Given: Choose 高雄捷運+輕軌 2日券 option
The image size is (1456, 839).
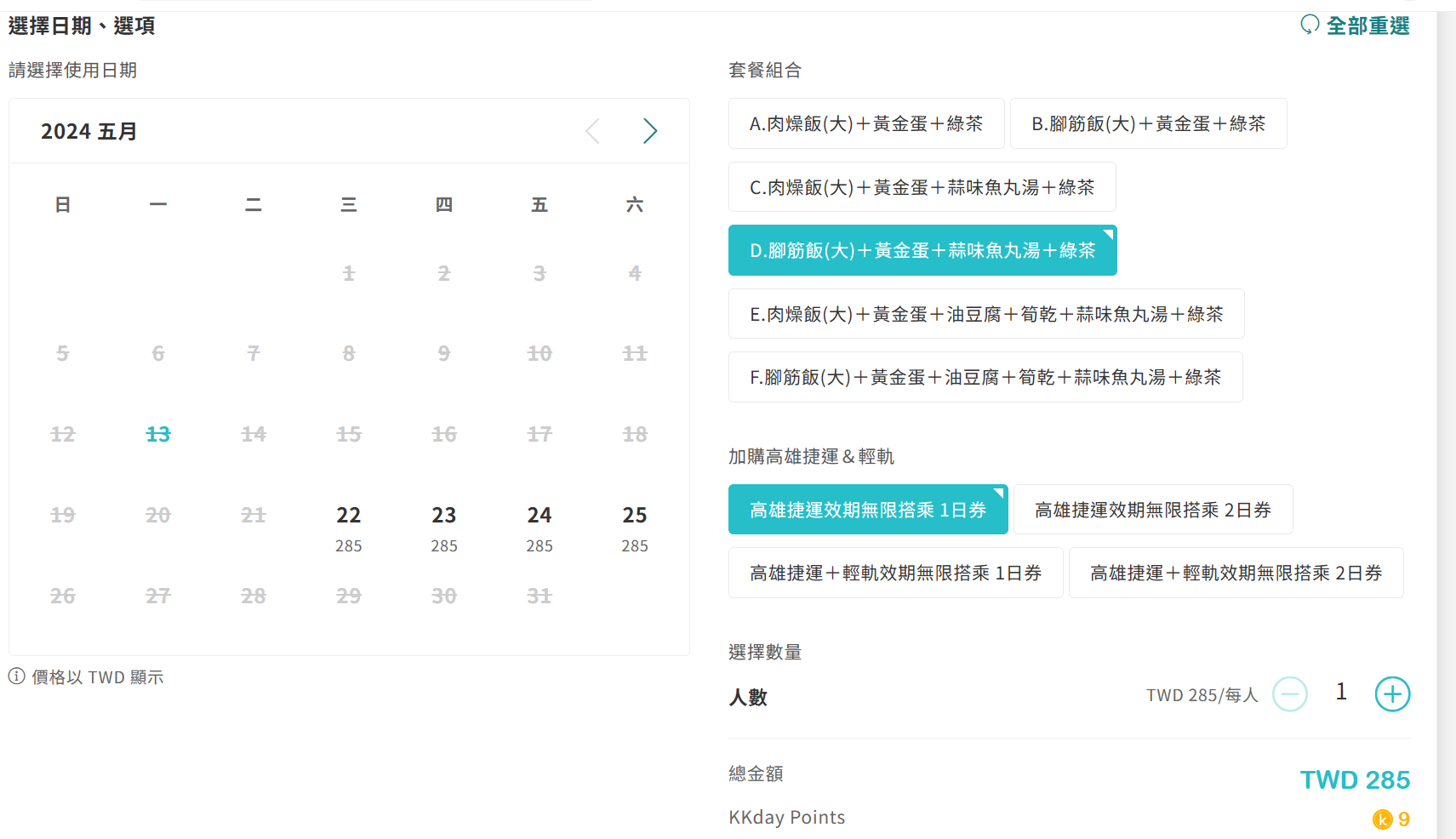Looking at the screenshot, I should 1236,573.
